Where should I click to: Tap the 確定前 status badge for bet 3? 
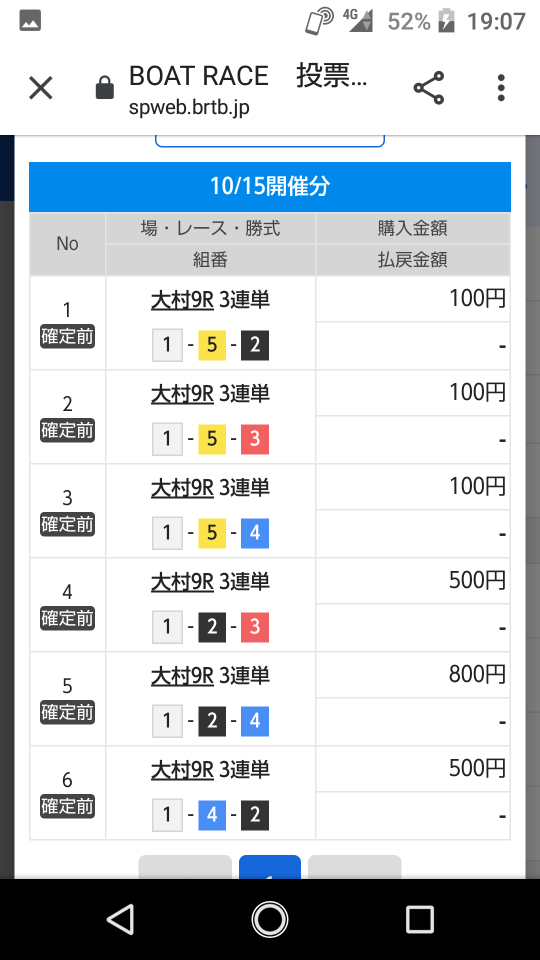(67, 525)
